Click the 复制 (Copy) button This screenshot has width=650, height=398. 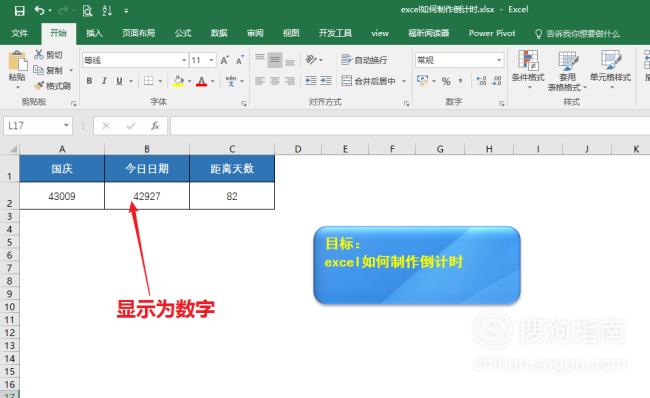(48, 70)
